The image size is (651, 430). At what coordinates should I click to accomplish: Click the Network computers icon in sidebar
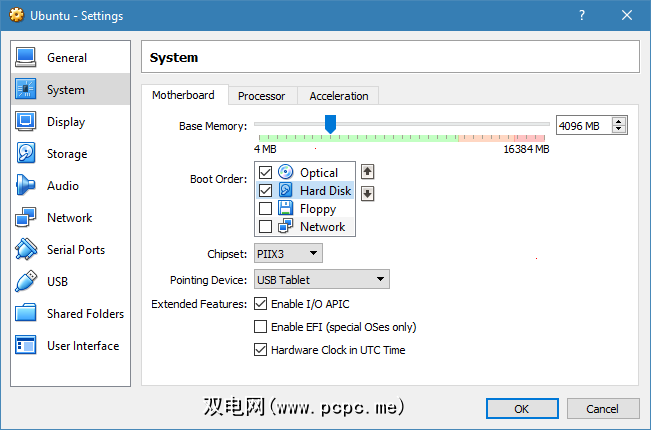coord(26,217)
